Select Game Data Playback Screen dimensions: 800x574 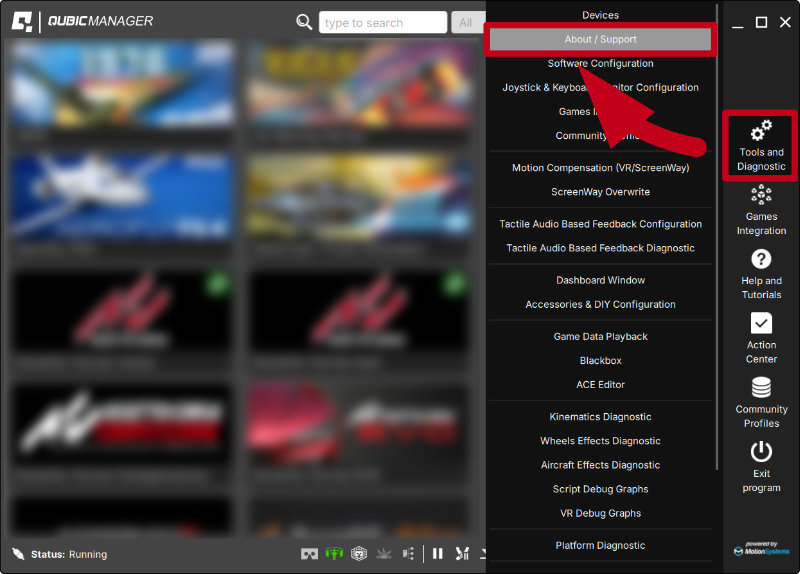[x=600, y=336]
